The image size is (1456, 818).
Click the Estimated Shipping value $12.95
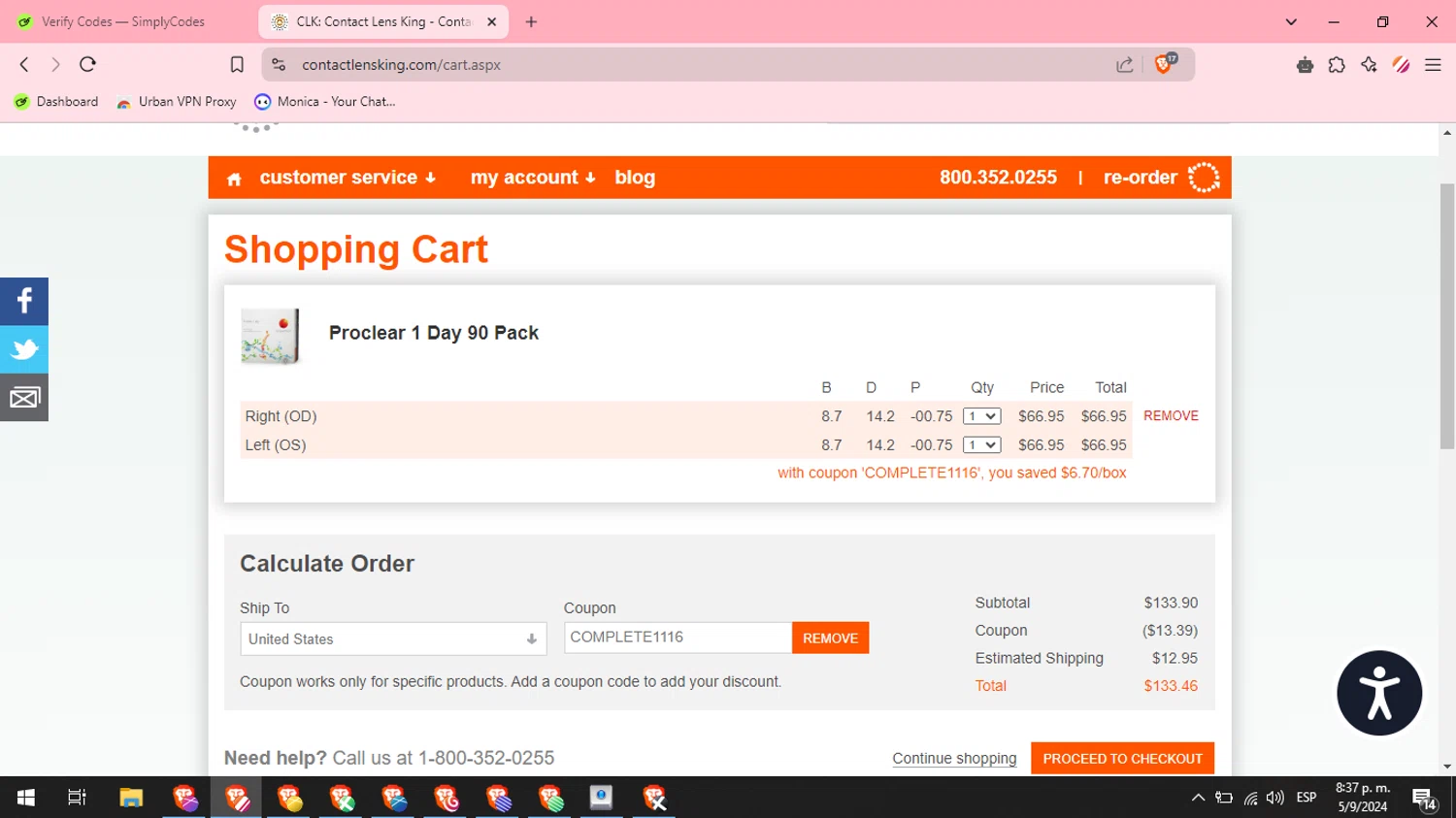click(1175, 658)
